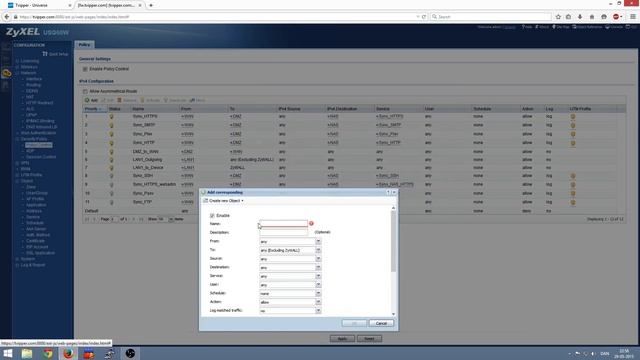640x360 pixels.
Task: Toggle Allow Asymmetrical Route checkbox
Action: (x=85, y=91)
